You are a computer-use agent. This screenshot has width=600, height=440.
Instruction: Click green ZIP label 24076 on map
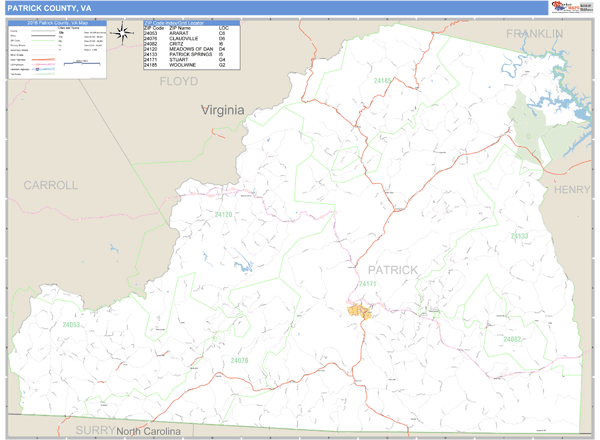tap(240, 360)
